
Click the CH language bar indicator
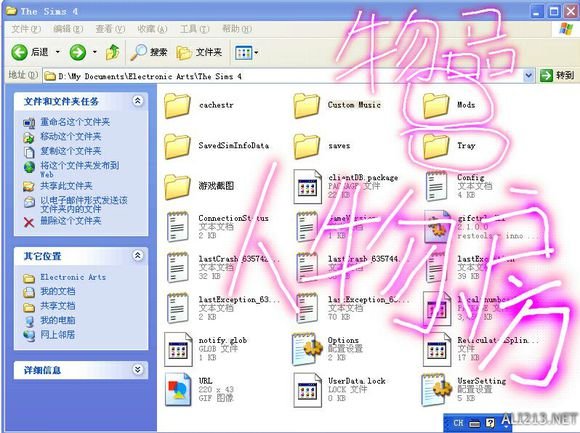[x=458, y=423]
